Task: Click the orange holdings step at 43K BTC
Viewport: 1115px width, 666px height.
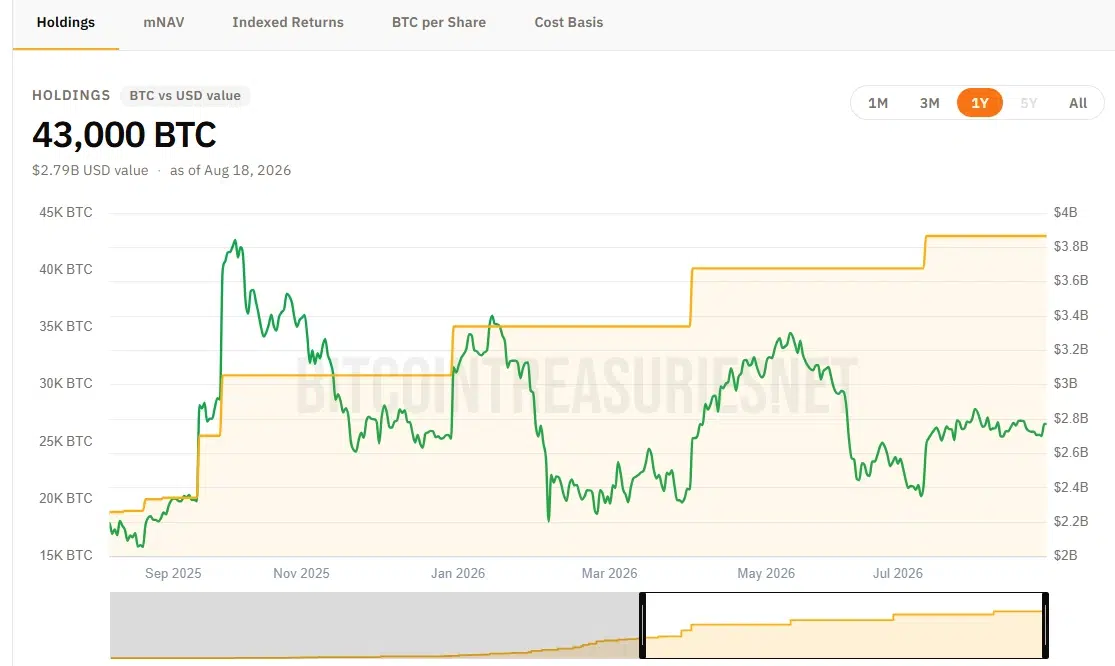Action: [x=986, y=235]
